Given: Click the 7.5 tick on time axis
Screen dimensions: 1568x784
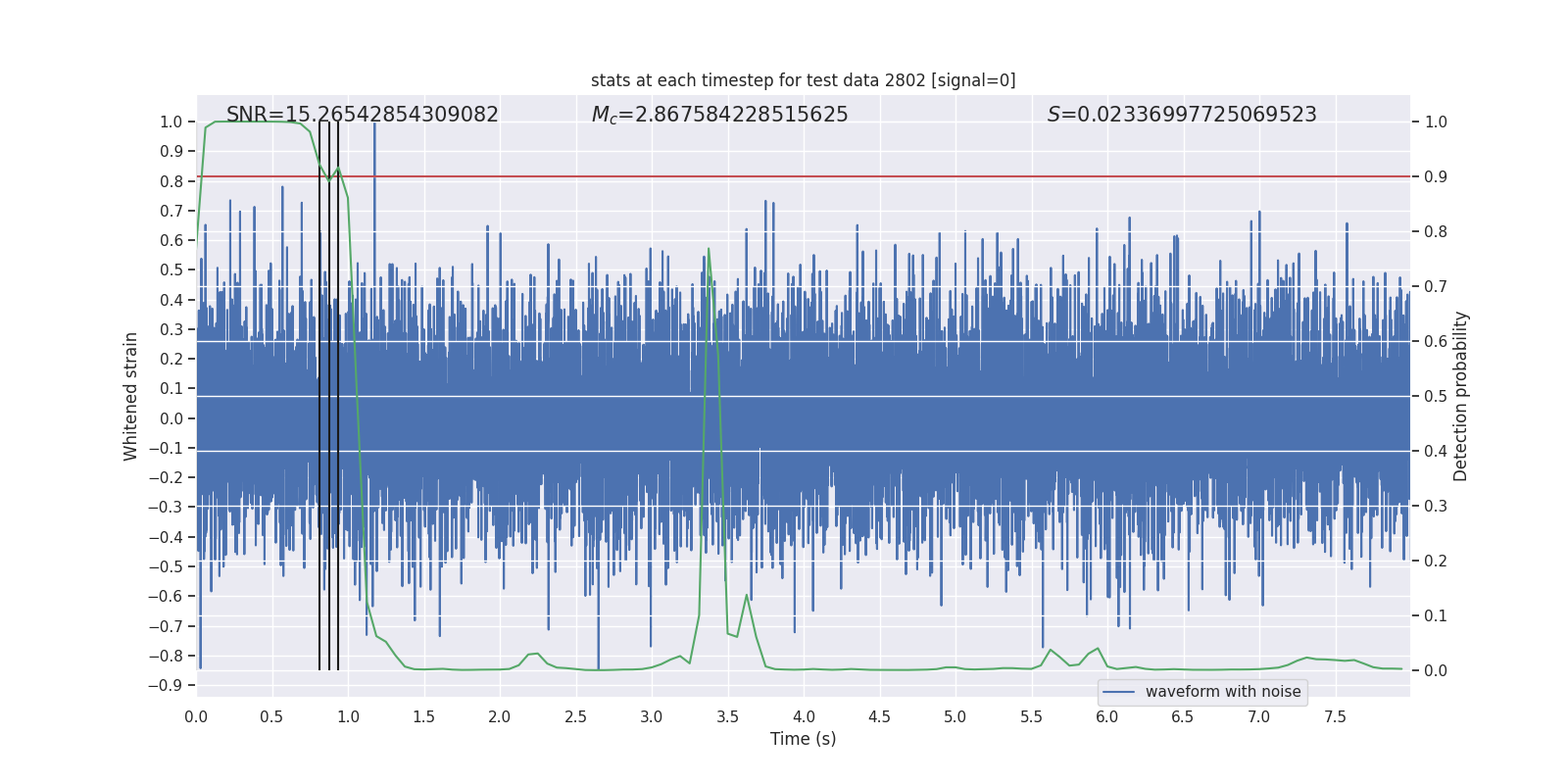Looking at the screenshot, I should (1335, 716).
